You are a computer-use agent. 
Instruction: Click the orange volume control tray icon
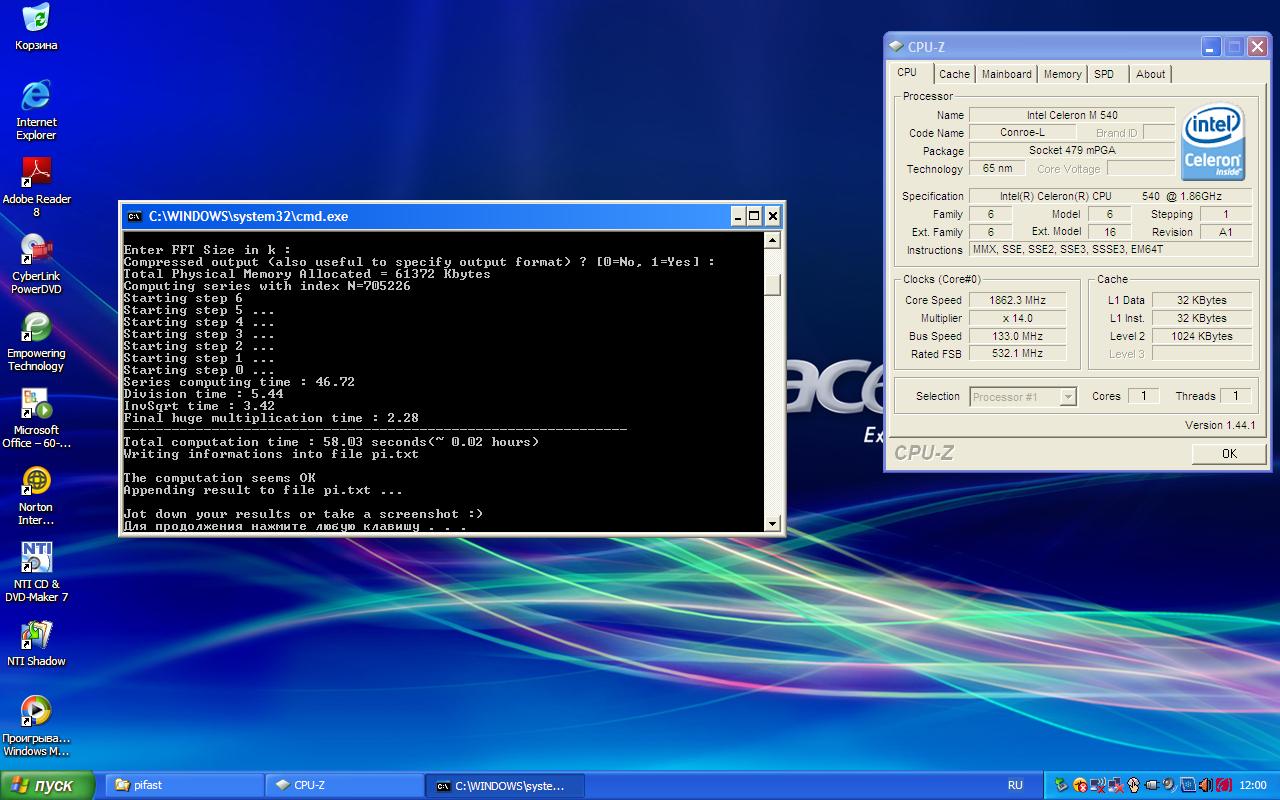[1206, 785]
